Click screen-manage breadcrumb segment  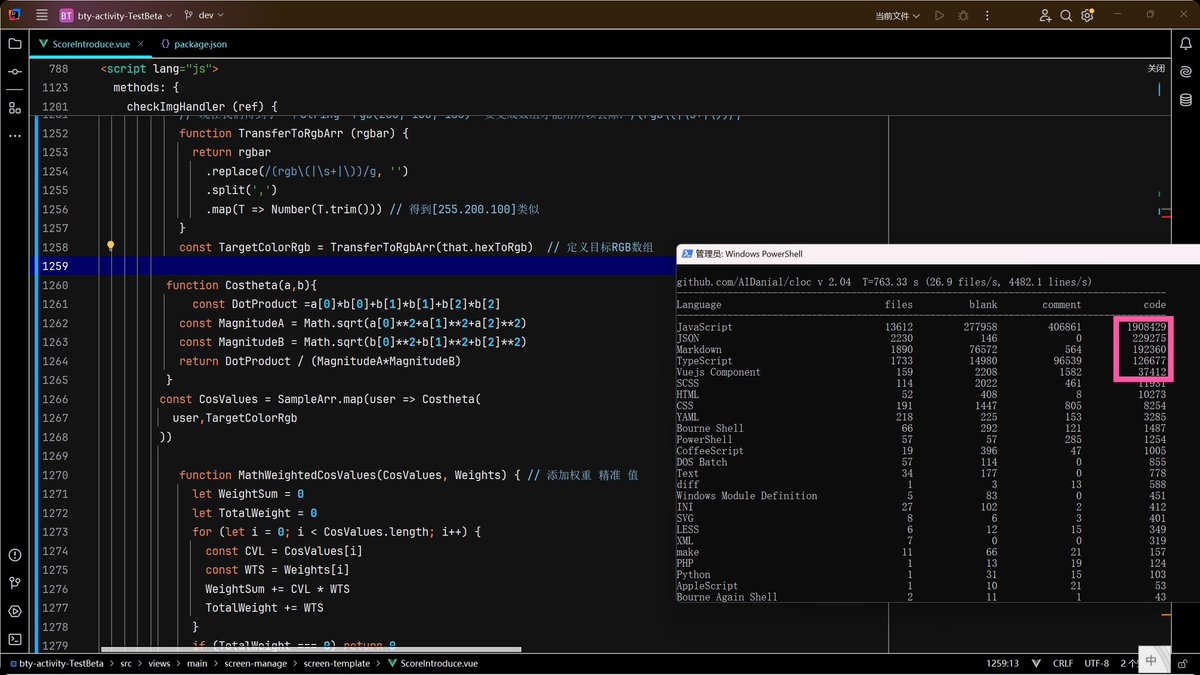(x=255, y=663)
